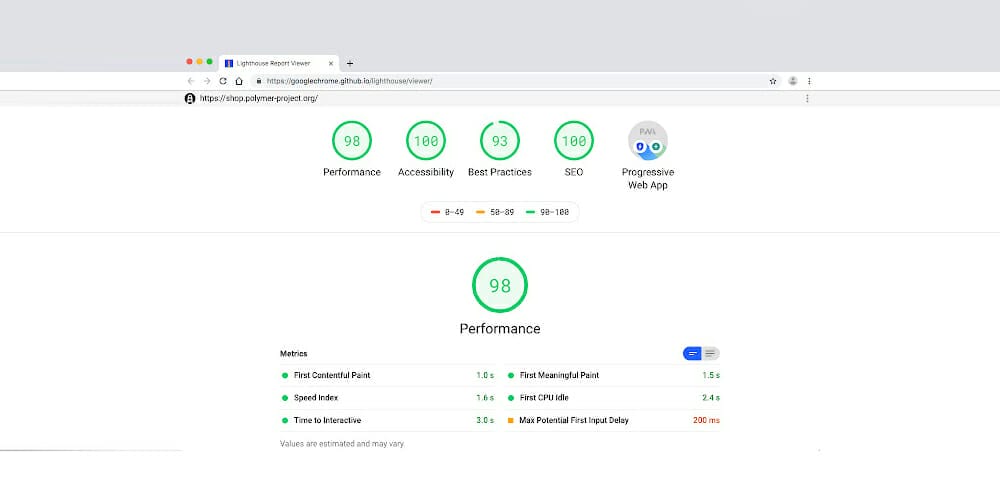Click the address bar URL field
This screenshot has width=1000, height=500.
click(x=514, y=81)
